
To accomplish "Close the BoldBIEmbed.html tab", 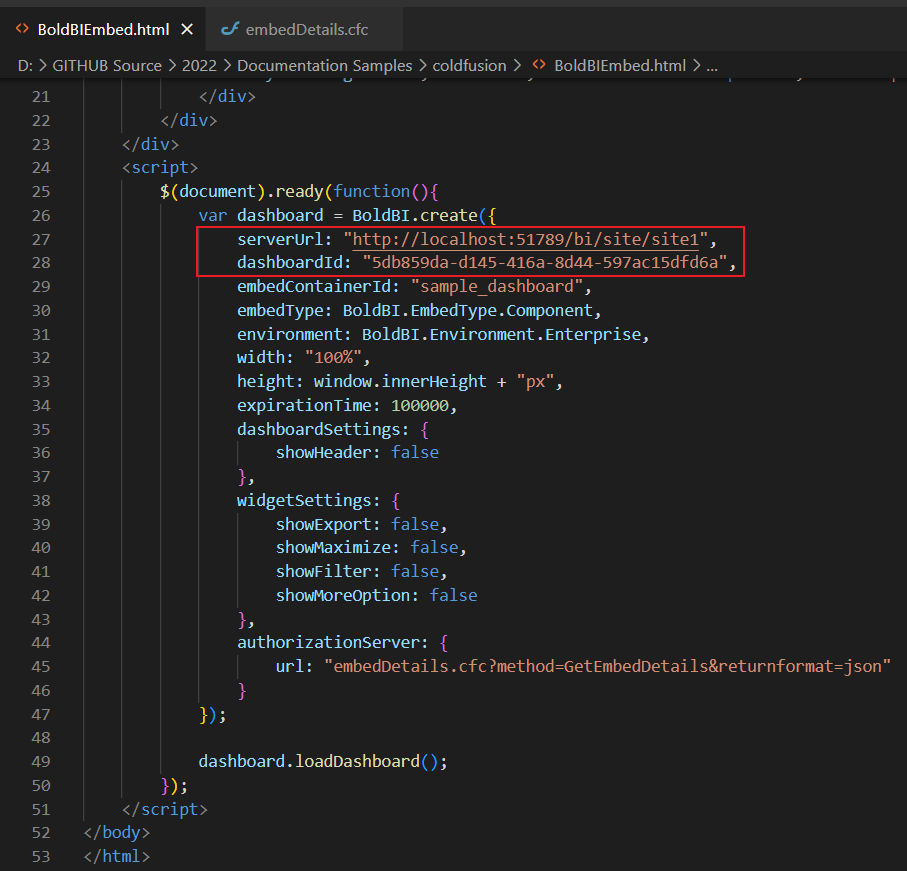I will (x=186, y=29).
